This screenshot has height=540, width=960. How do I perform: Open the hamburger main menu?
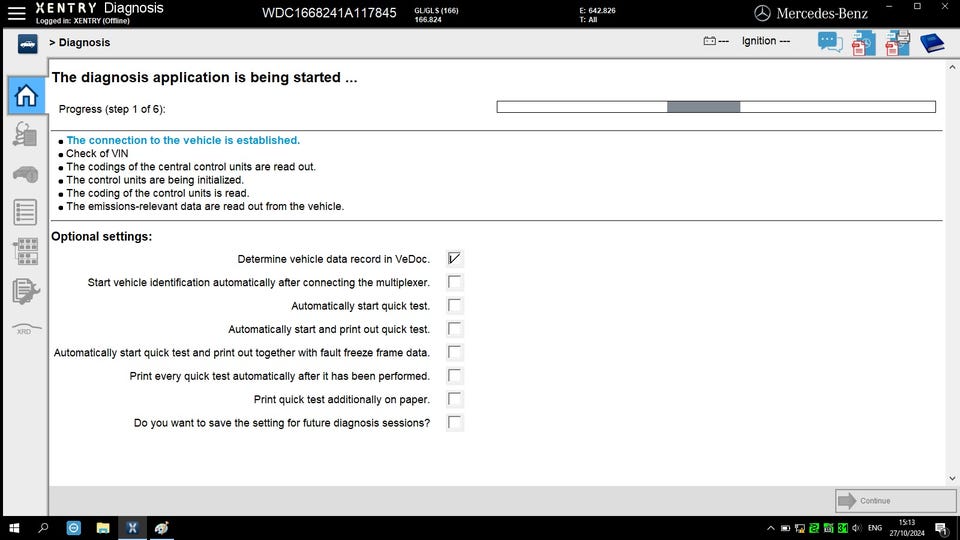(17, 13)
